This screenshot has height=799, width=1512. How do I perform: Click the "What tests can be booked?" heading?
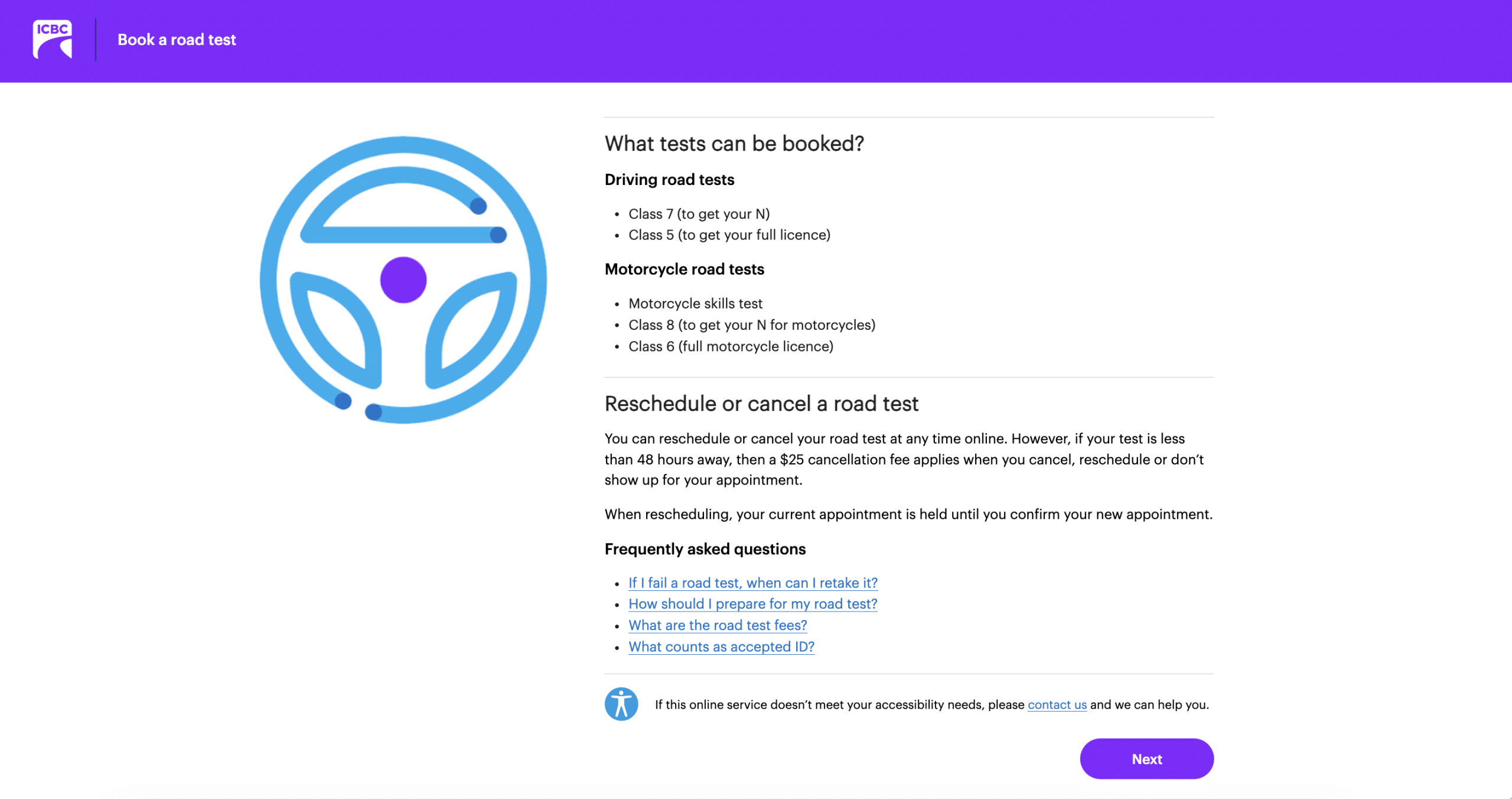pyautogui.click(x=734, y=144)
